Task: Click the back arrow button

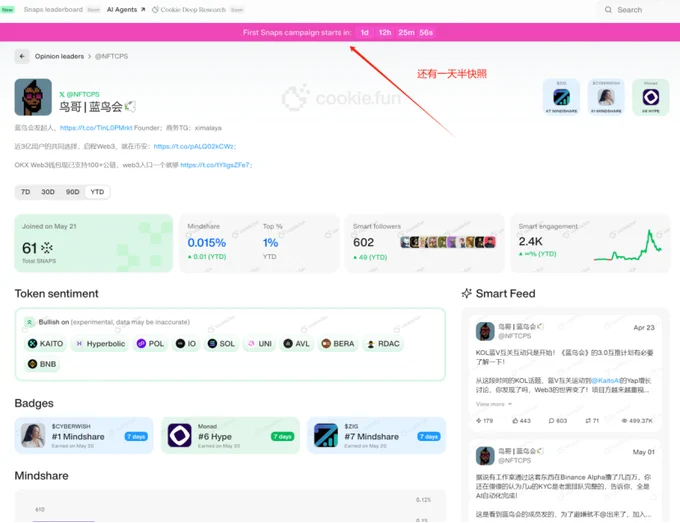Action: coord(22,56)
